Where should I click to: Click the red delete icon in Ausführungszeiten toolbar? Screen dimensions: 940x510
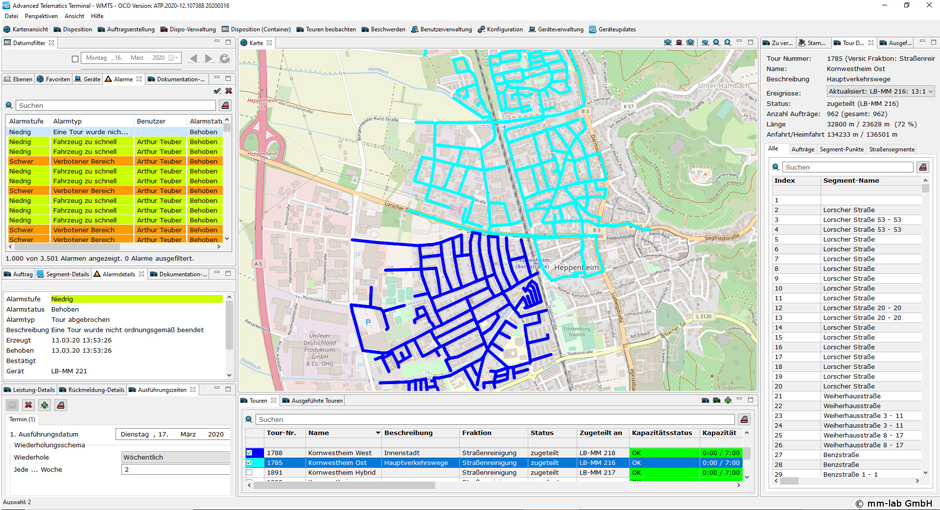tap(28, 405)
